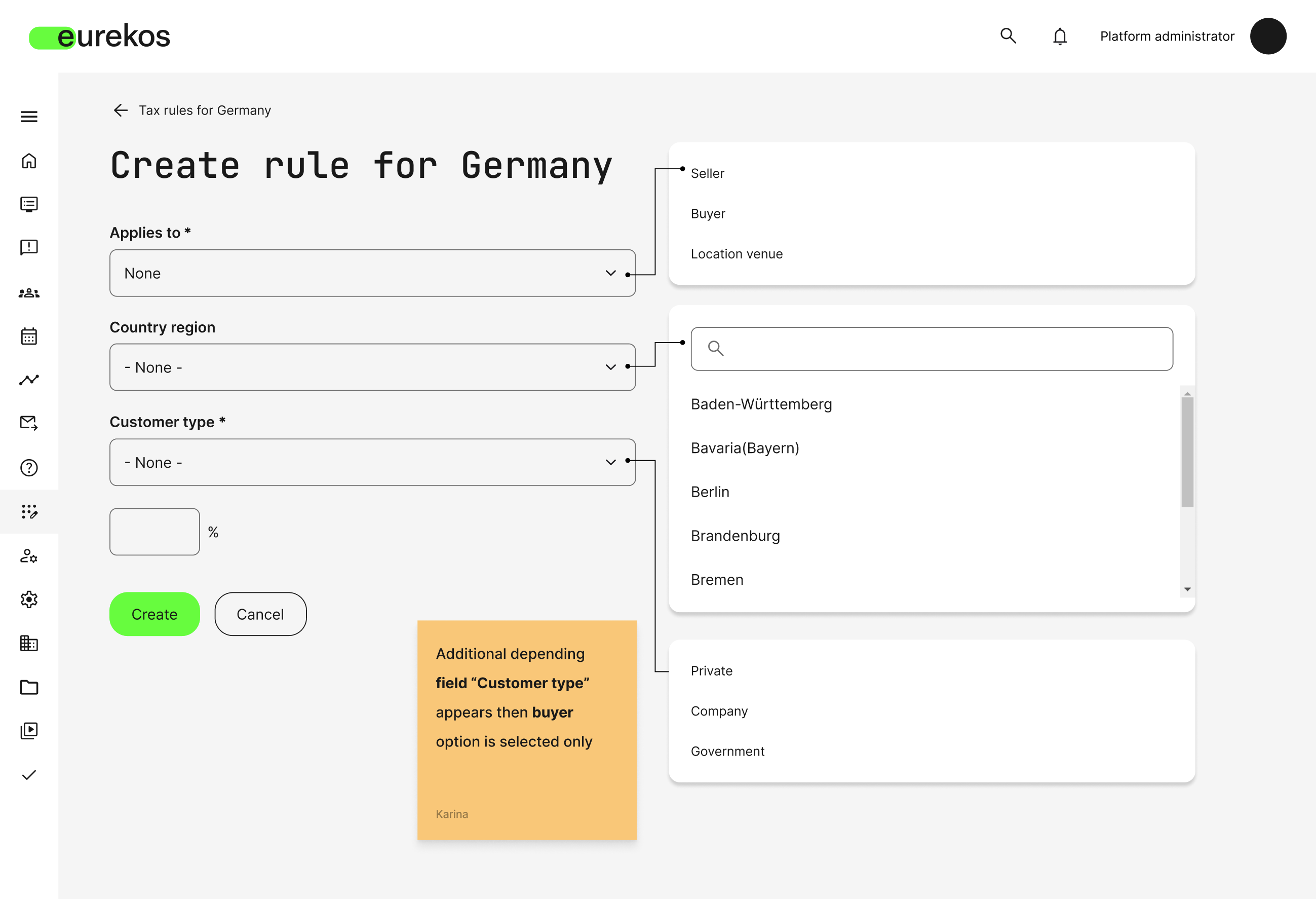Click the folder icon in sidebar
Viewport: 1316px width, 899px height.
(29, 687)
